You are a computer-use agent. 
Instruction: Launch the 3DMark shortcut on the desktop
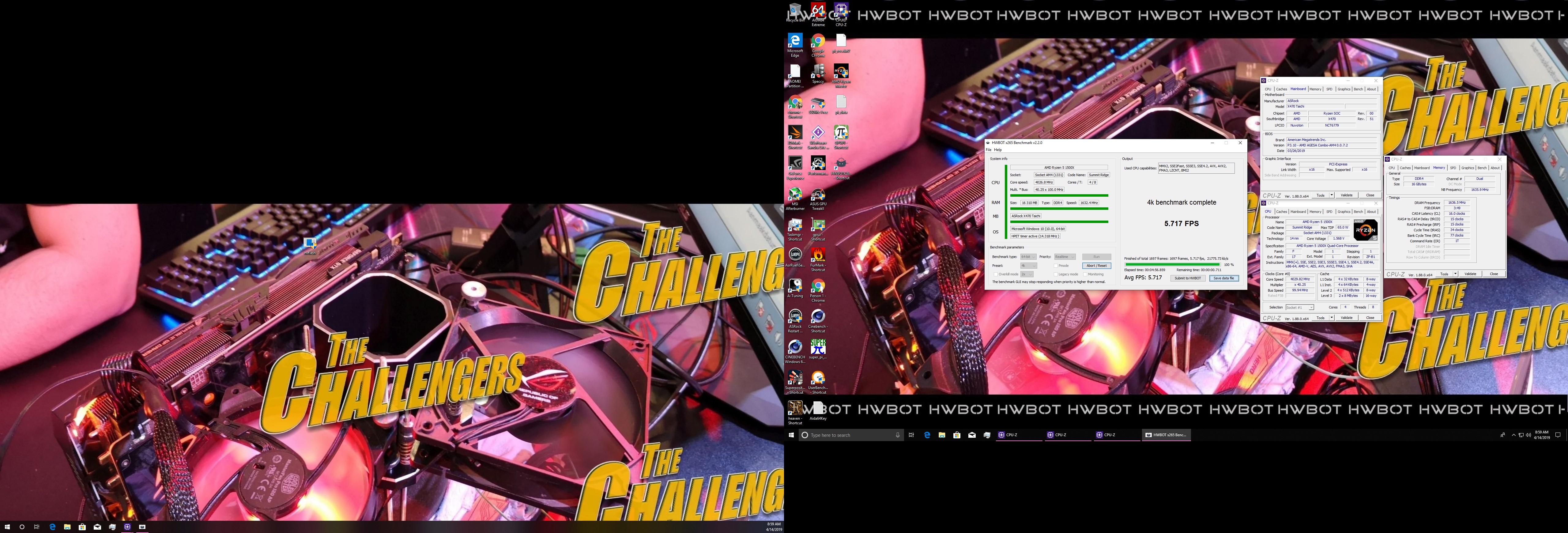[795, 137]
